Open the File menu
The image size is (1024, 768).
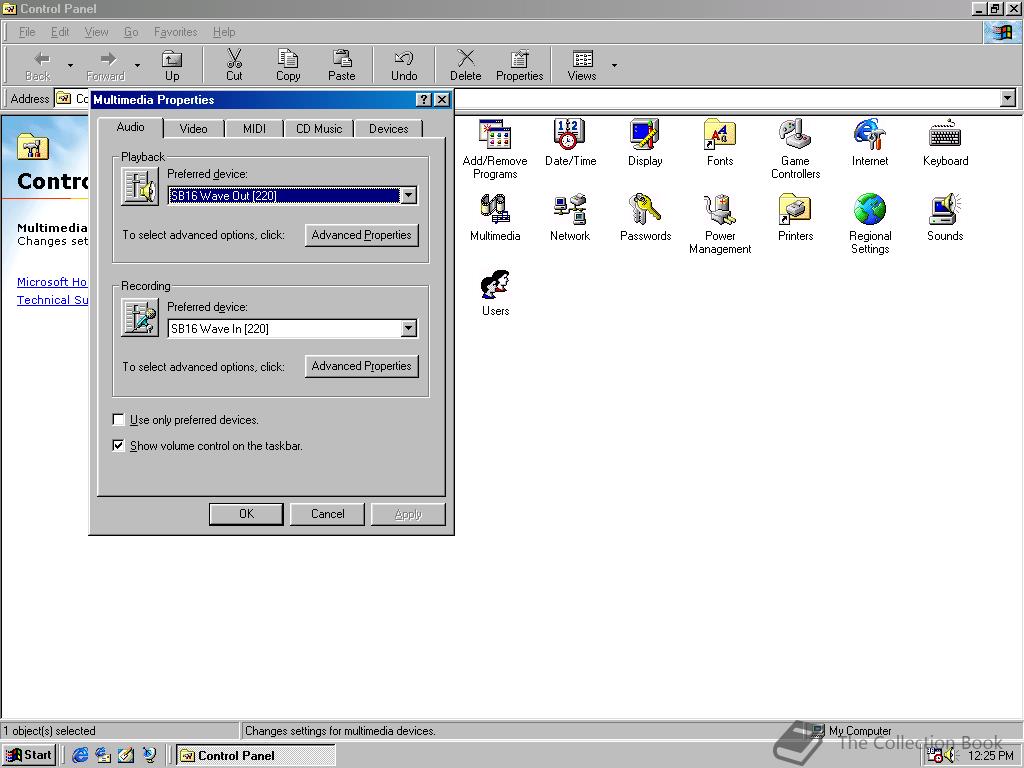pyautogui.click(x=27, y=32)
